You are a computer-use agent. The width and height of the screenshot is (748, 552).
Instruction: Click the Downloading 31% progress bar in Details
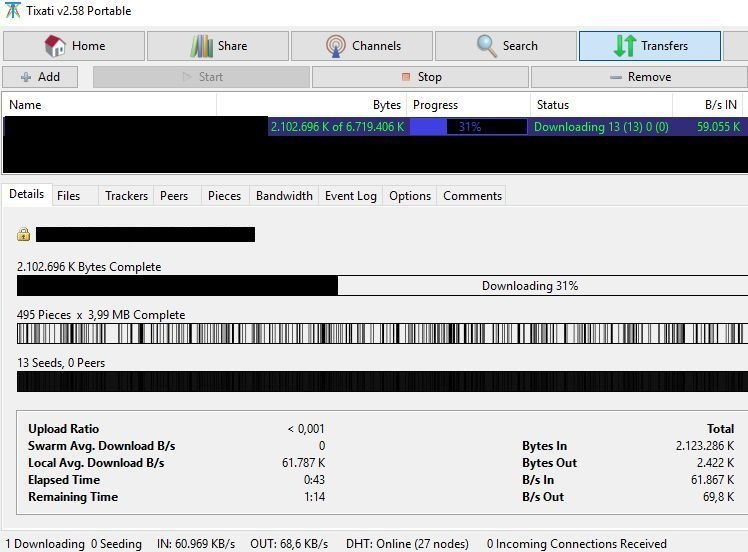[x=382, y=286]
